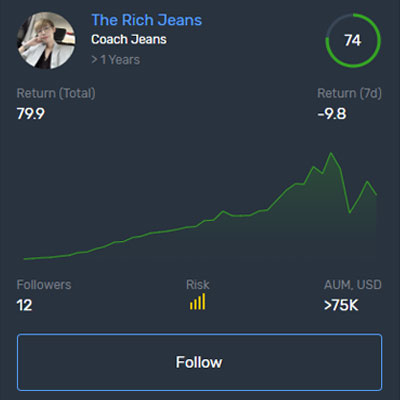Click the 7-day return value -9.8
The height and width of the screenshot is (400, 400).
[332, 114]
